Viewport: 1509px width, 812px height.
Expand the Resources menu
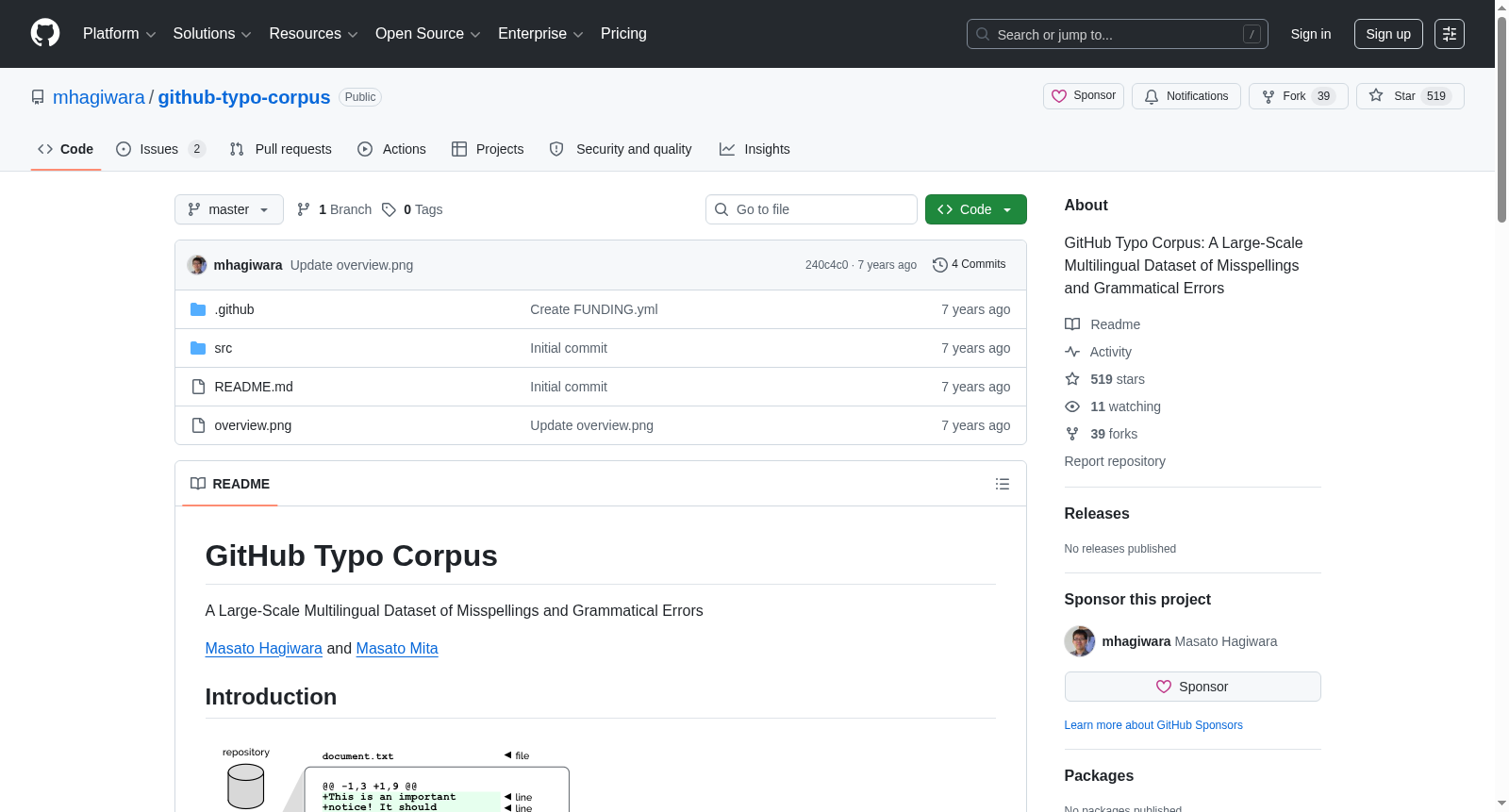click(x=313, y=34)
